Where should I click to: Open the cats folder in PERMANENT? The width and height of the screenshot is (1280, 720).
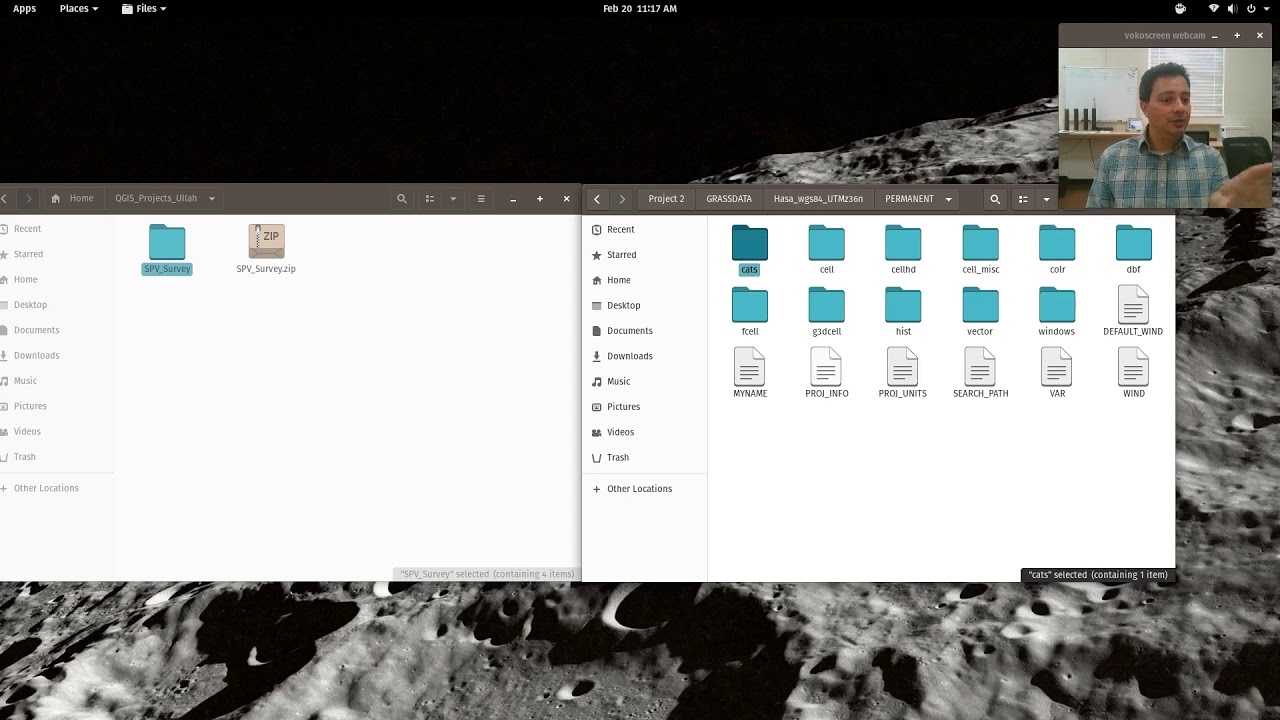749,250
